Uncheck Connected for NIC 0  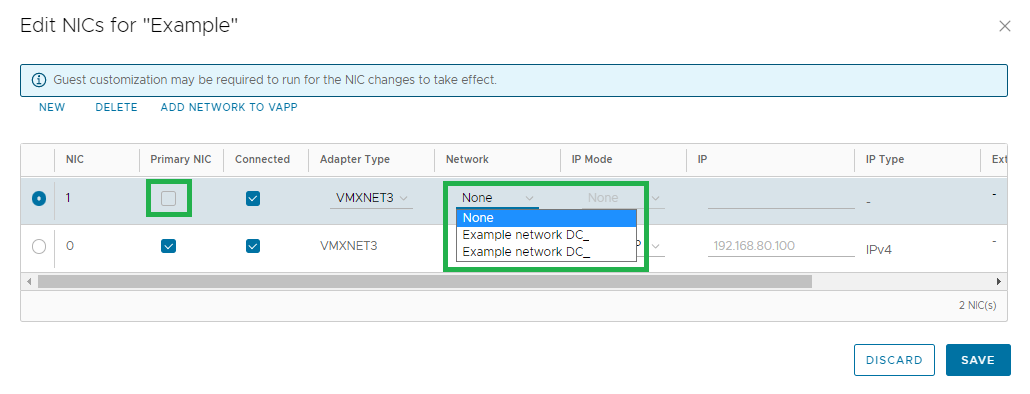click(253, 246)
